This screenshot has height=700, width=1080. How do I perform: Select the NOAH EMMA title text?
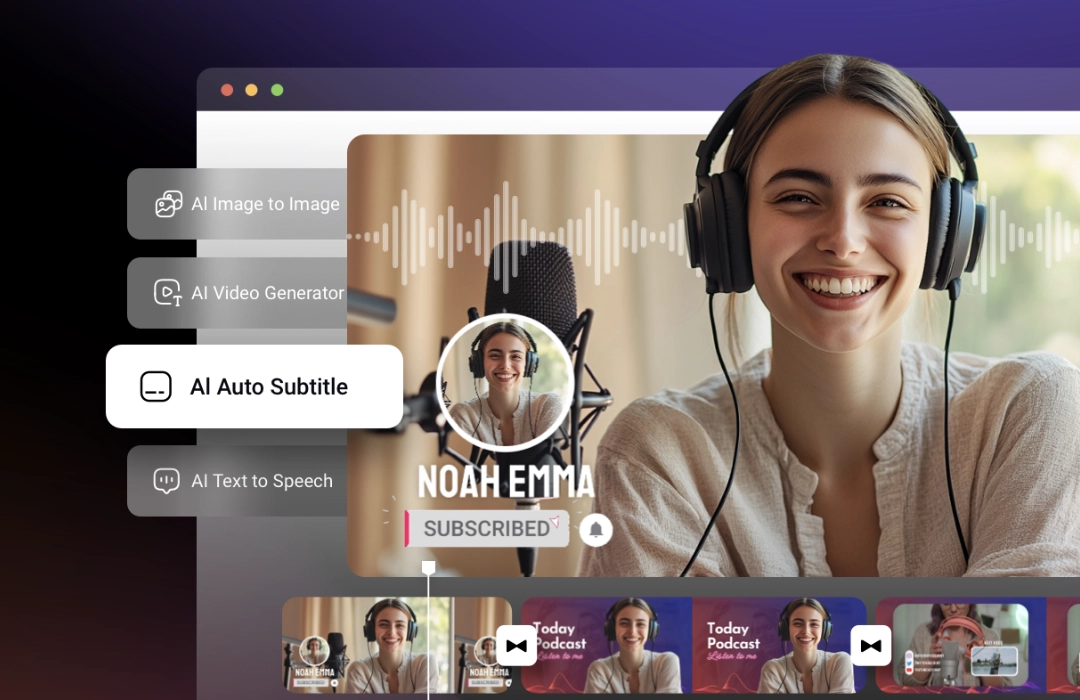505,481
